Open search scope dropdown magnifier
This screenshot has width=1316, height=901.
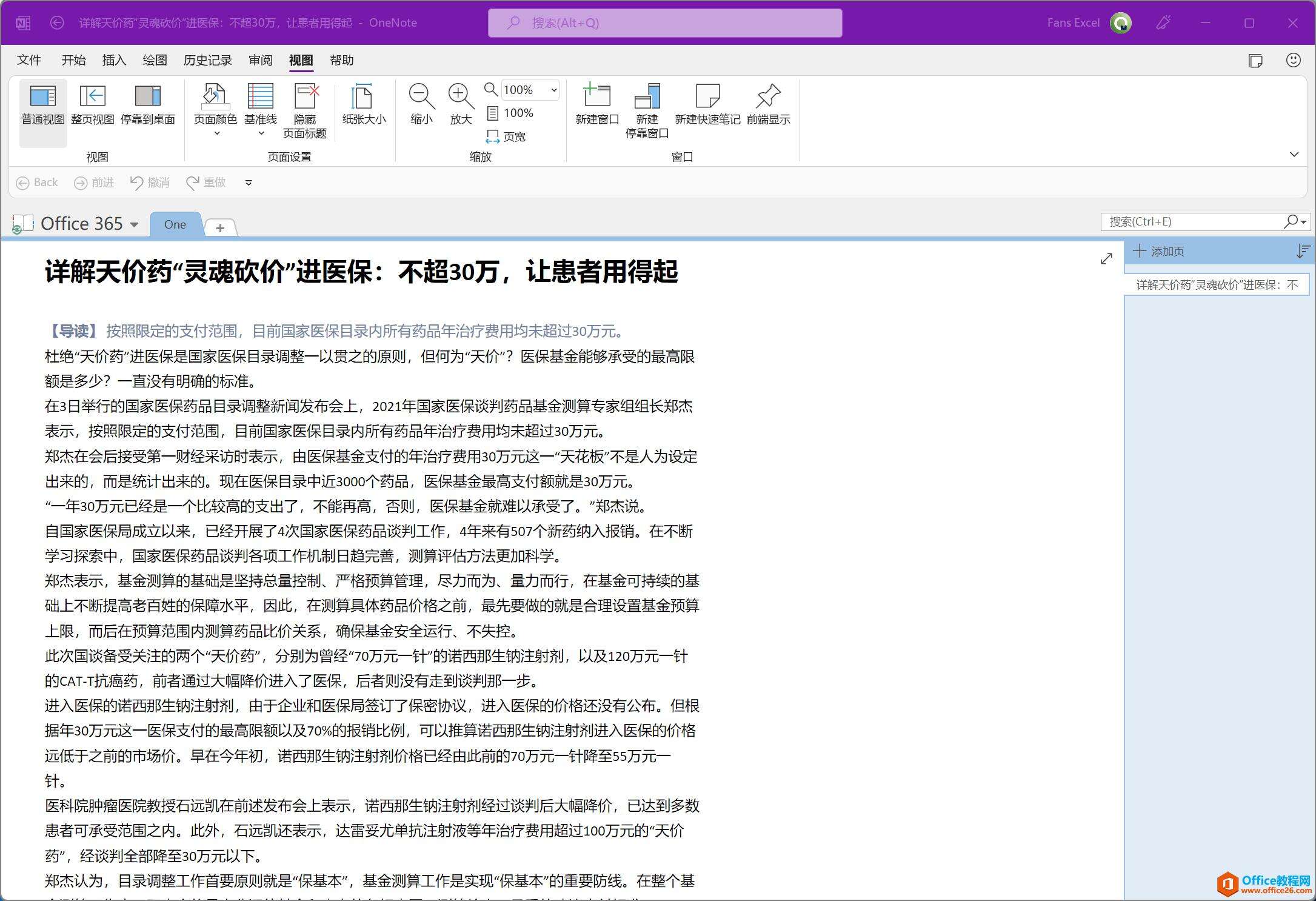coord(1295,222)
